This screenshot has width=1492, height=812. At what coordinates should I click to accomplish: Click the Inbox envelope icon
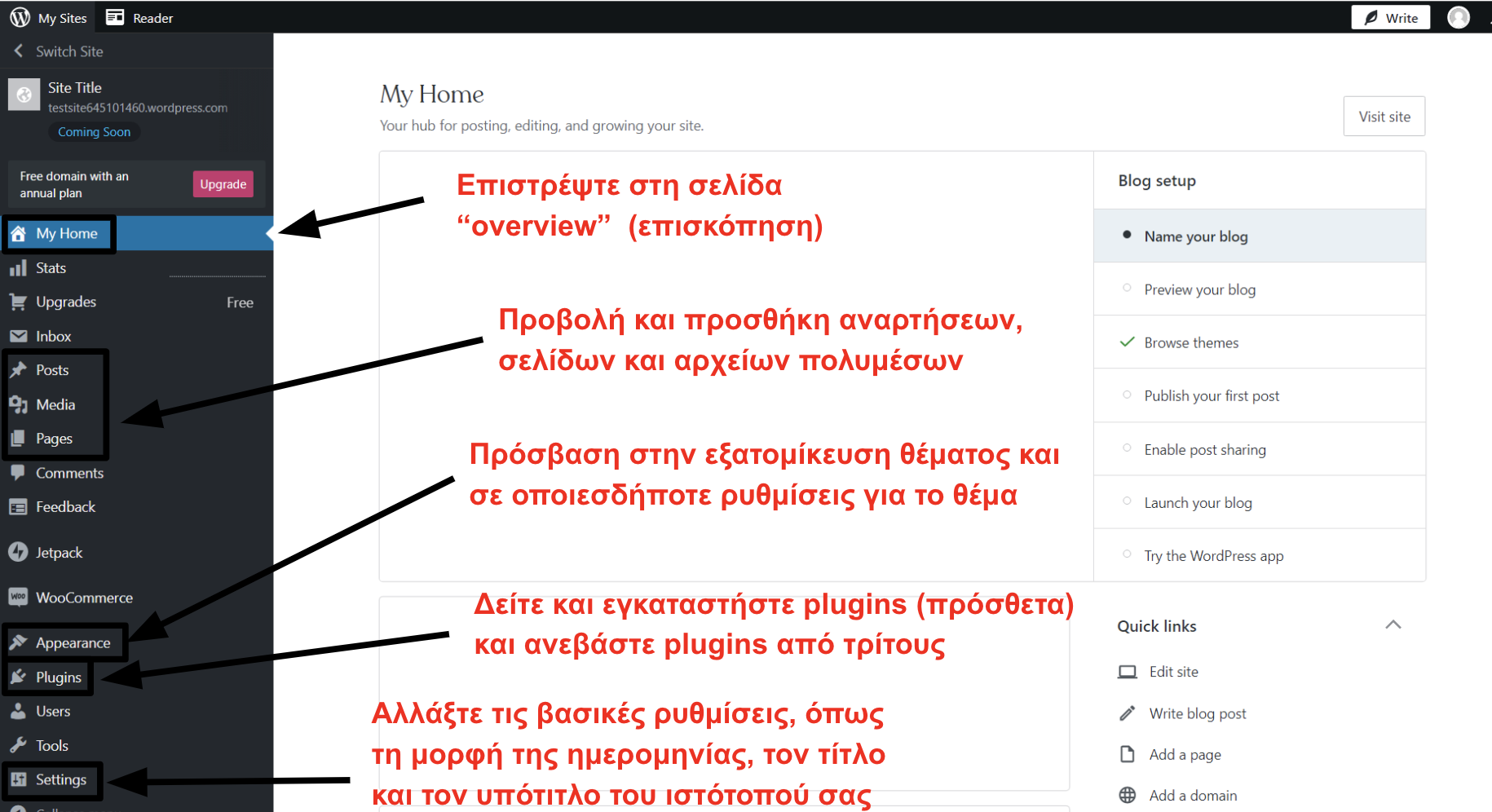(18, 336)
